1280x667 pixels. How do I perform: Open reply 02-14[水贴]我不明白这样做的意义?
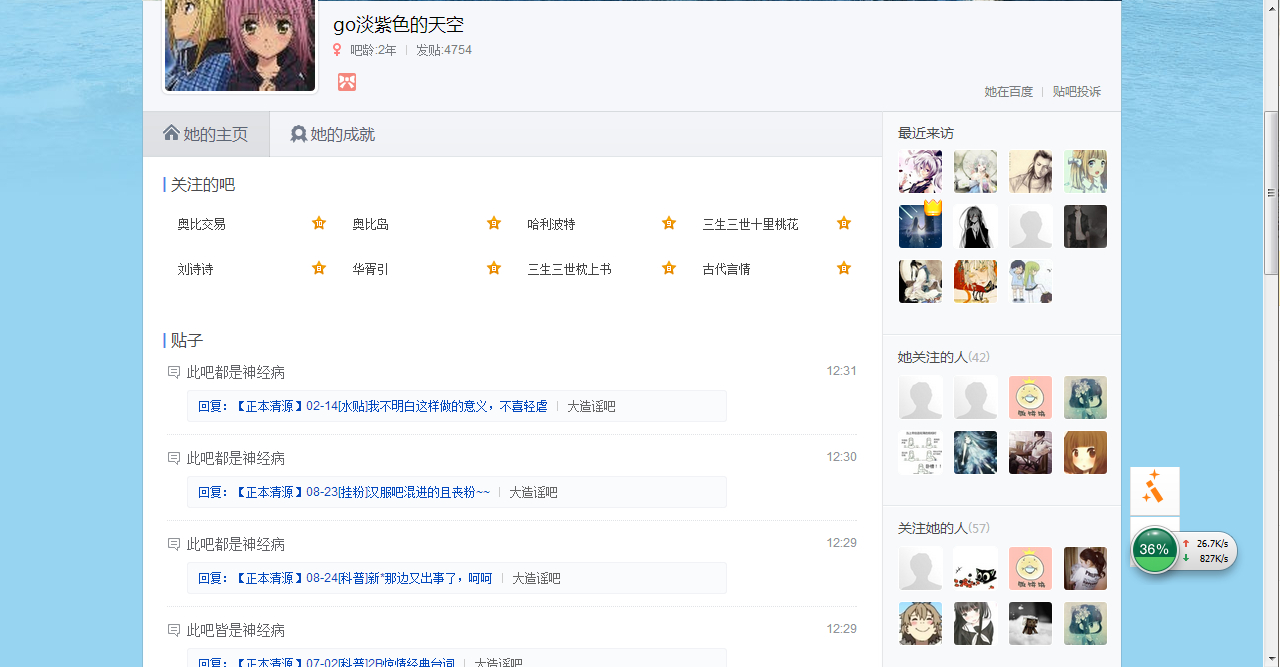[x=373, y=406]
